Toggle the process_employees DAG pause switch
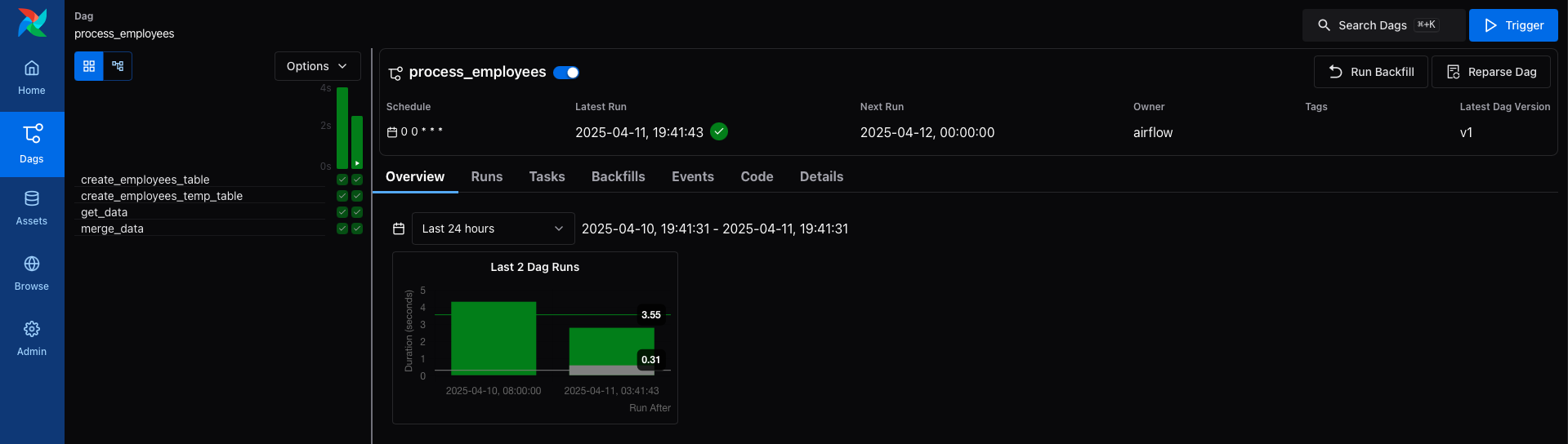Image resolution: width=1568 pixels, height=444 pixels. click(566, 73)
